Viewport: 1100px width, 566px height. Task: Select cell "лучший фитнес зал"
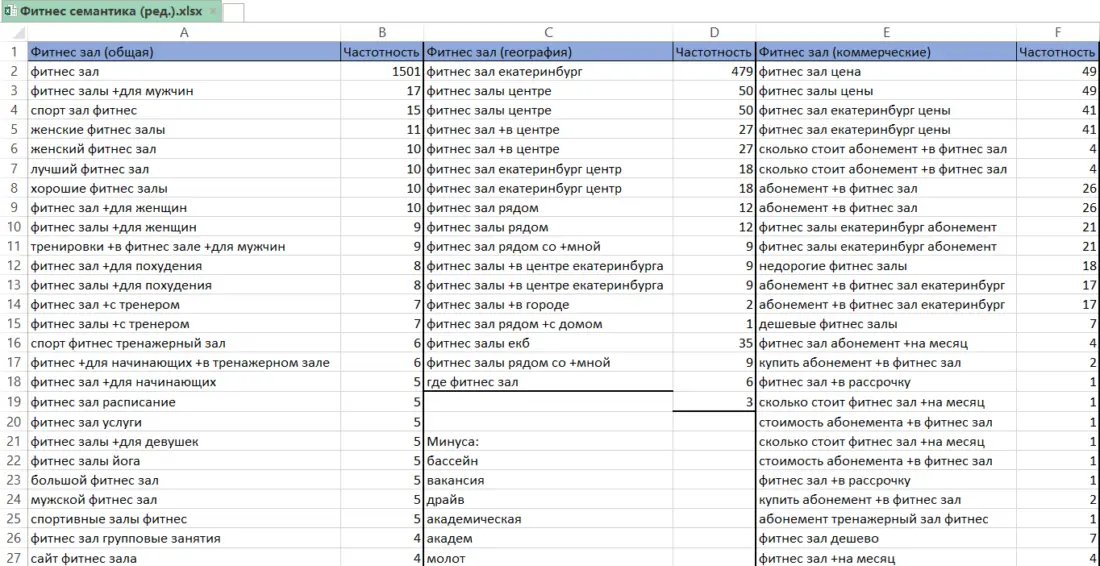pos(184,169)
